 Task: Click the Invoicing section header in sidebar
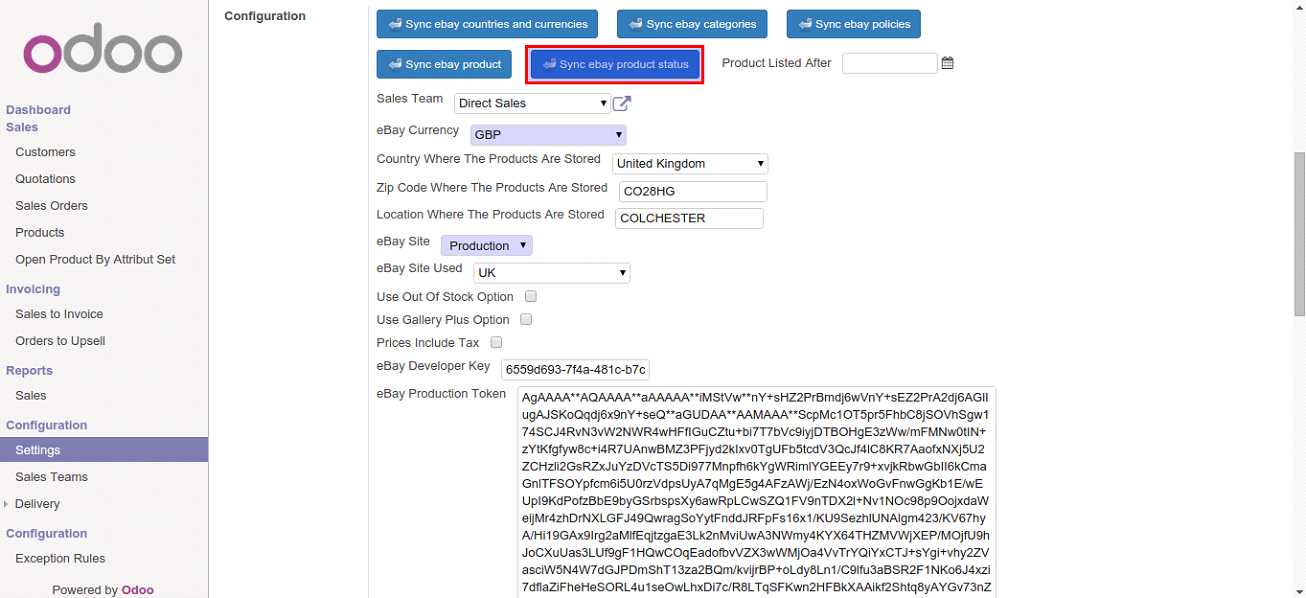33,289
